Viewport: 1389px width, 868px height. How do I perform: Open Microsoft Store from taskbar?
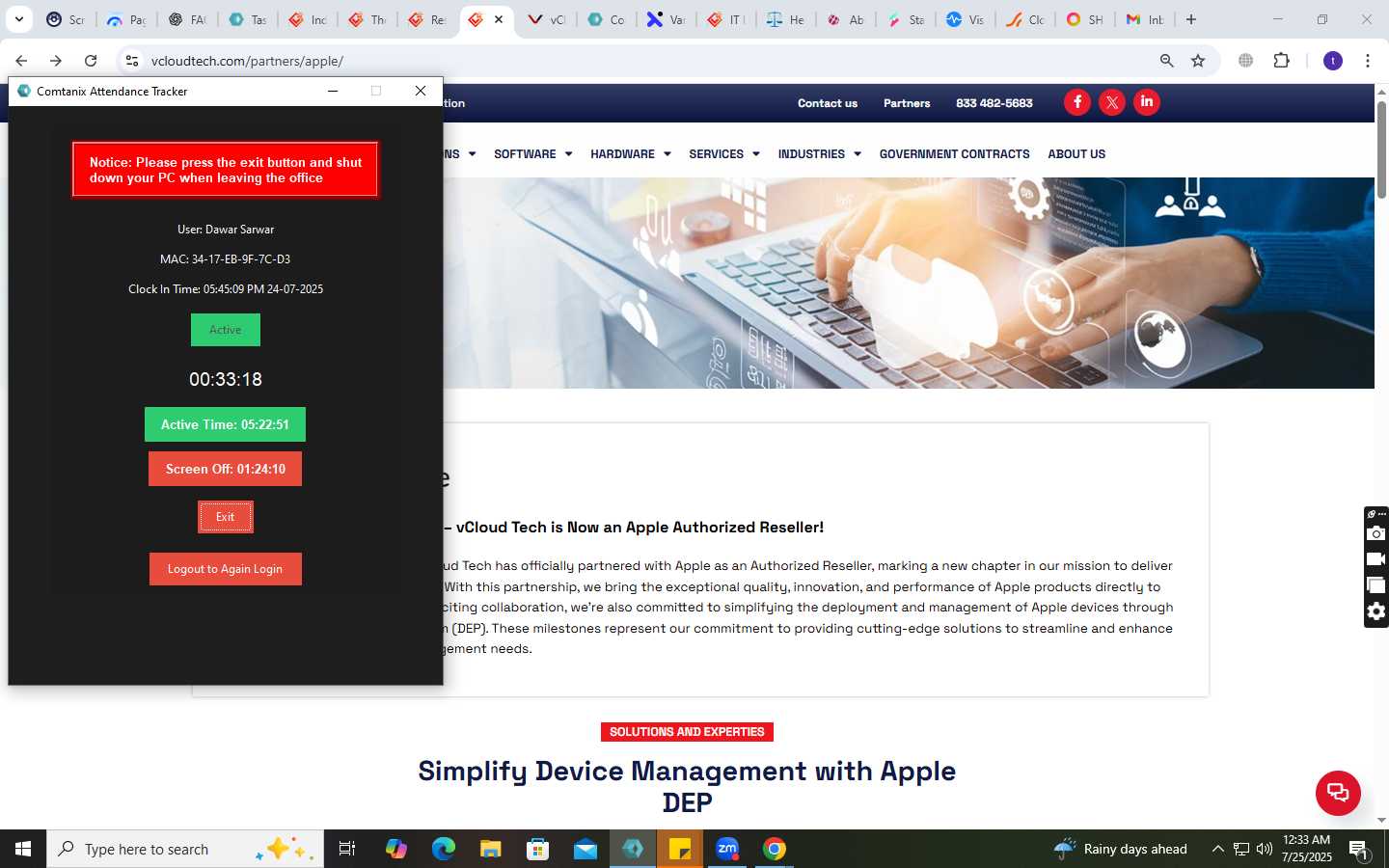537,849
